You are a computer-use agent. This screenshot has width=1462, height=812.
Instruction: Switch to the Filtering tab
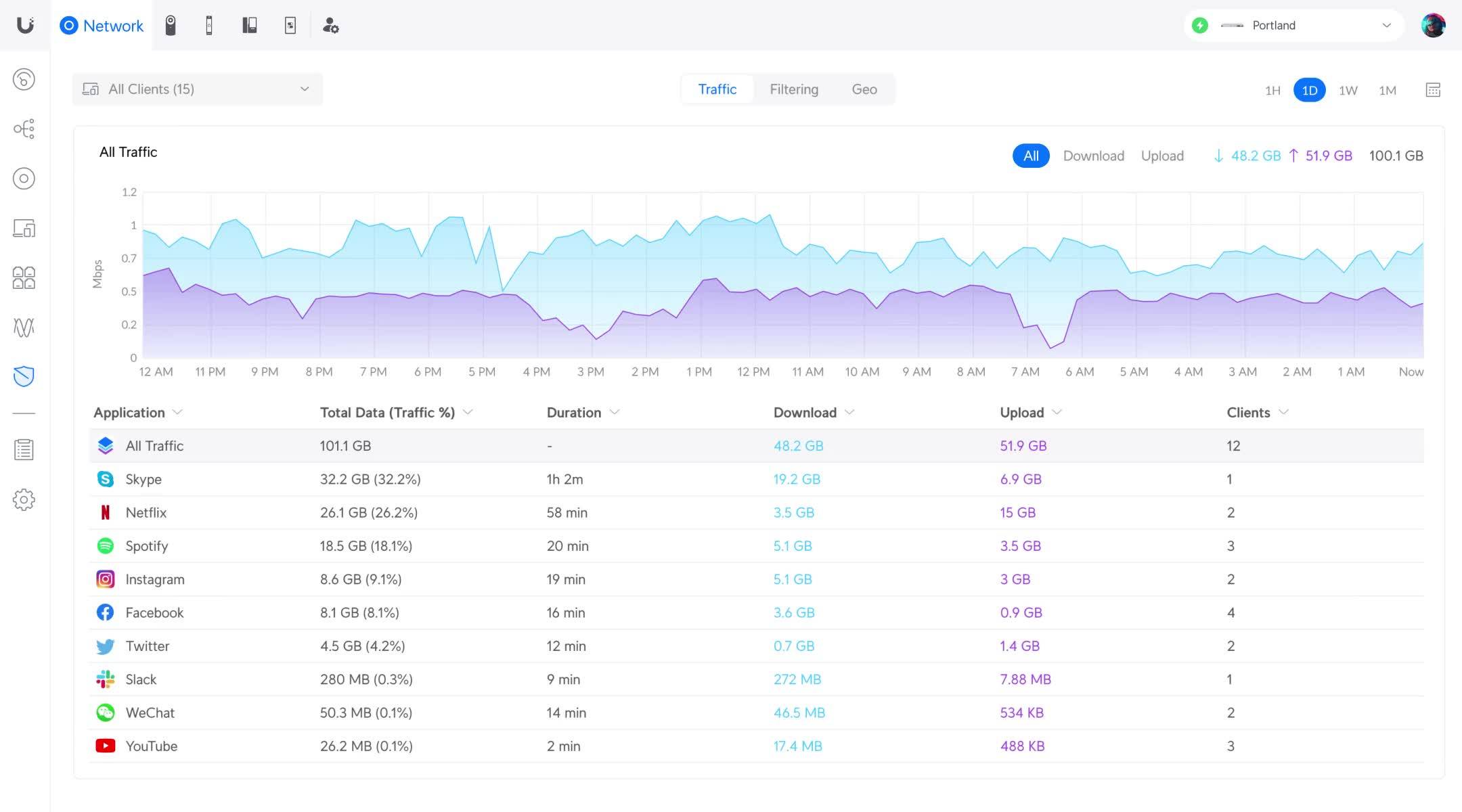click(794, 89)
